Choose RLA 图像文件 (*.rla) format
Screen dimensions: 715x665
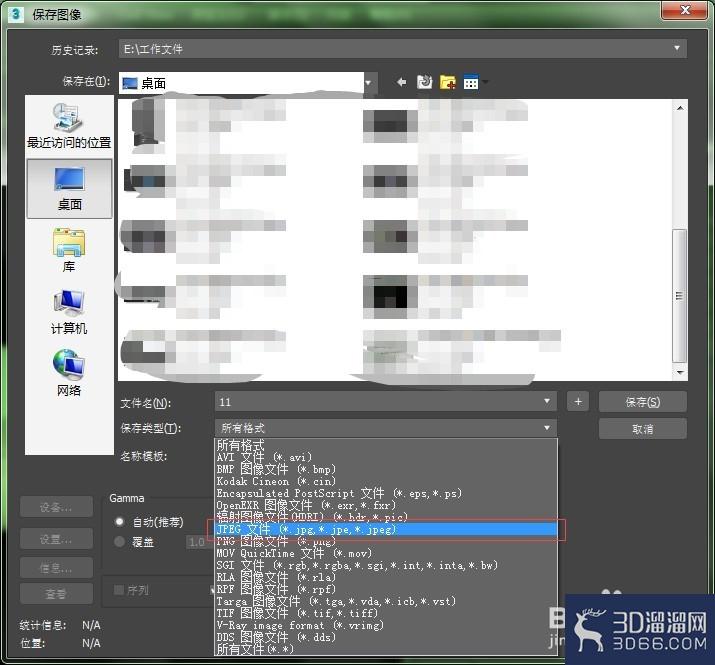tap(386, 577)
